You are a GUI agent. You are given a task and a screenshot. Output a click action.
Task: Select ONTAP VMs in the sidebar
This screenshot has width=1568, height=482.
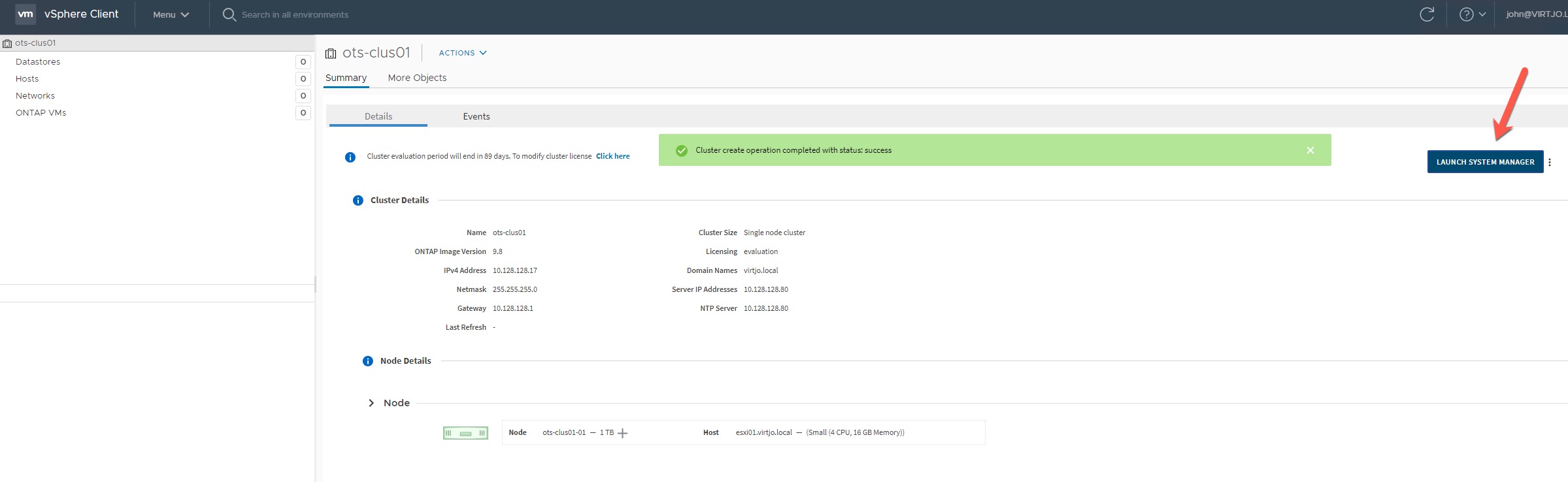coord(41,113)
